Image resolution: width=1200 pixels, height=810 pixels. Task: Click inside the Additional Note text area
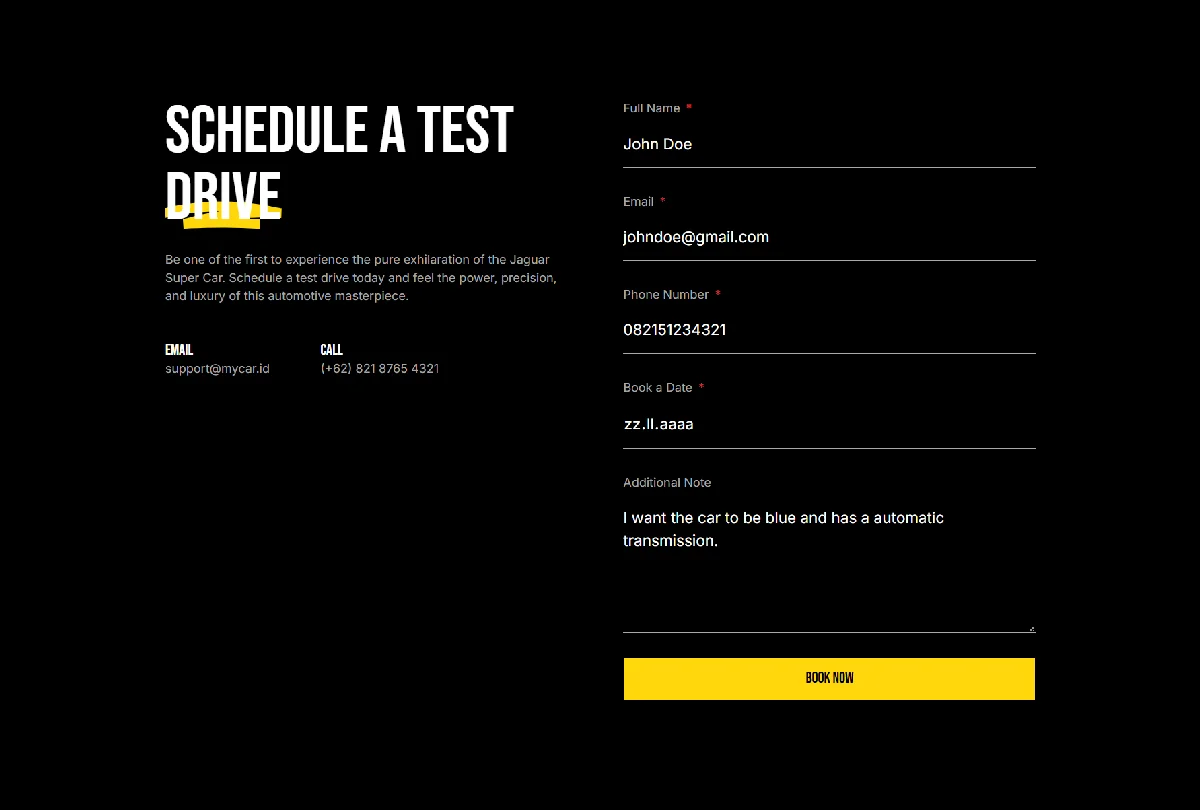pyautogui.click(x=829, y=564)
